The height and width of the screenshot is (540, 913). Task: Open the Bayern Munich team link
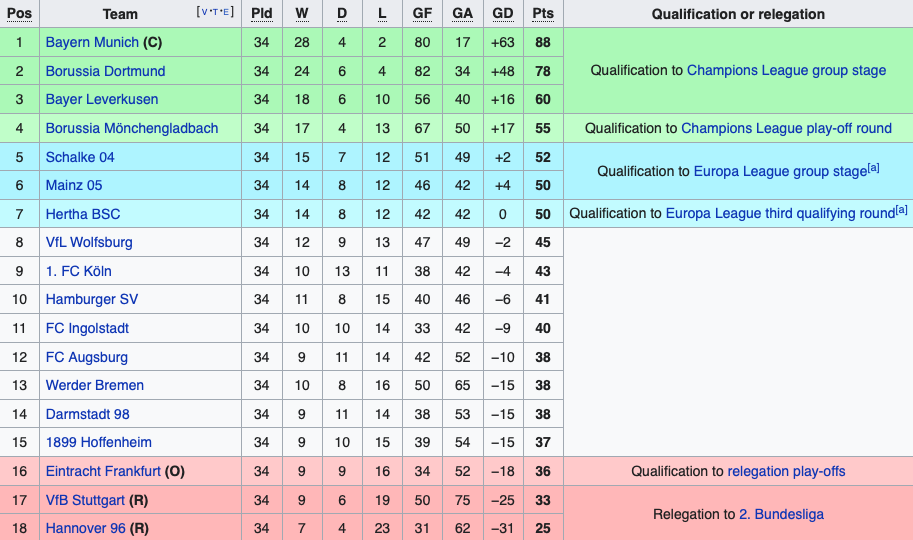92,42
